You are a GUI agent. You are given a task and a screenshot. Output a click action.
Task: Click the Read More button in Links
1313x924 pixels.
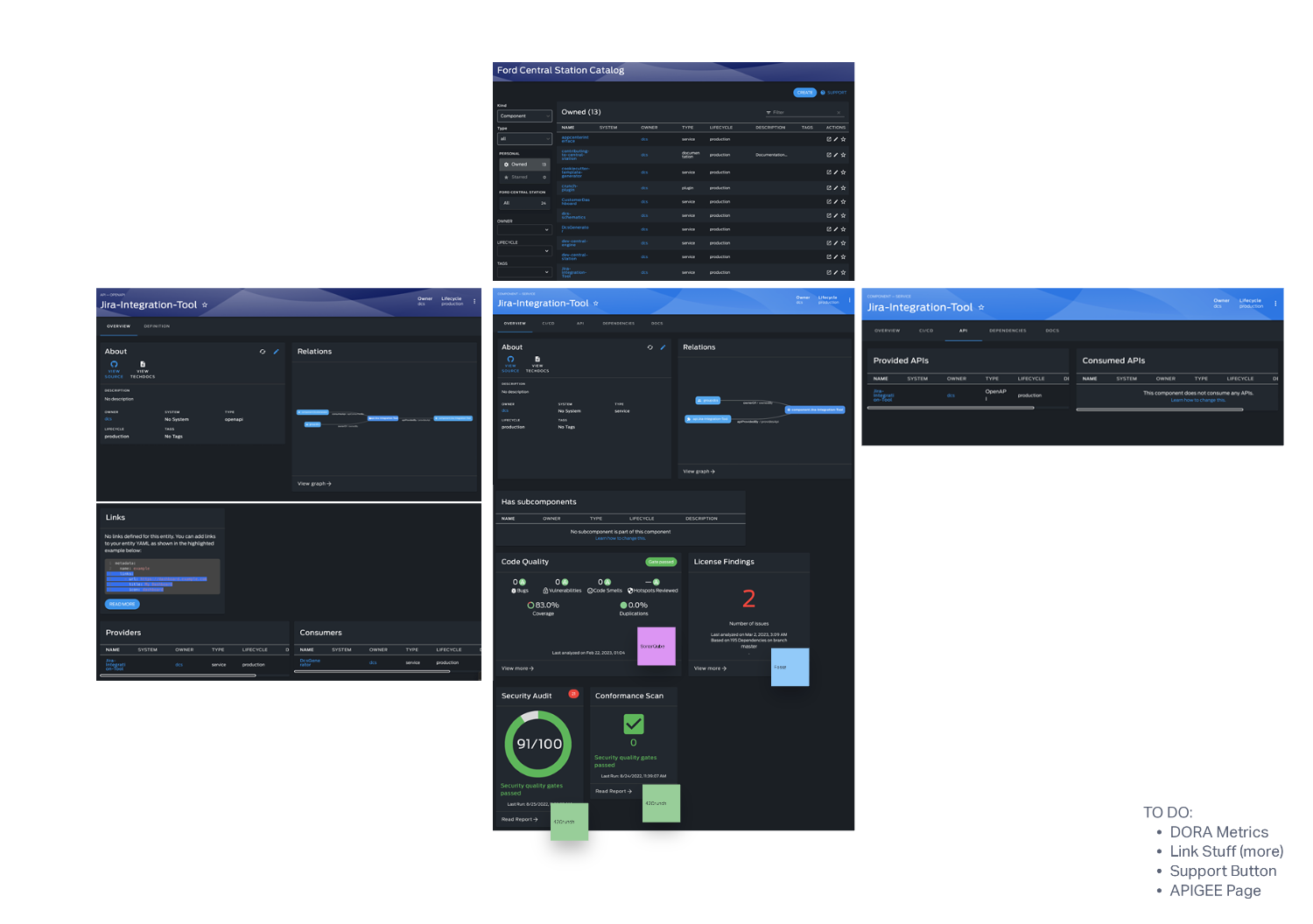pyautogui.click(x=123, y=604)
